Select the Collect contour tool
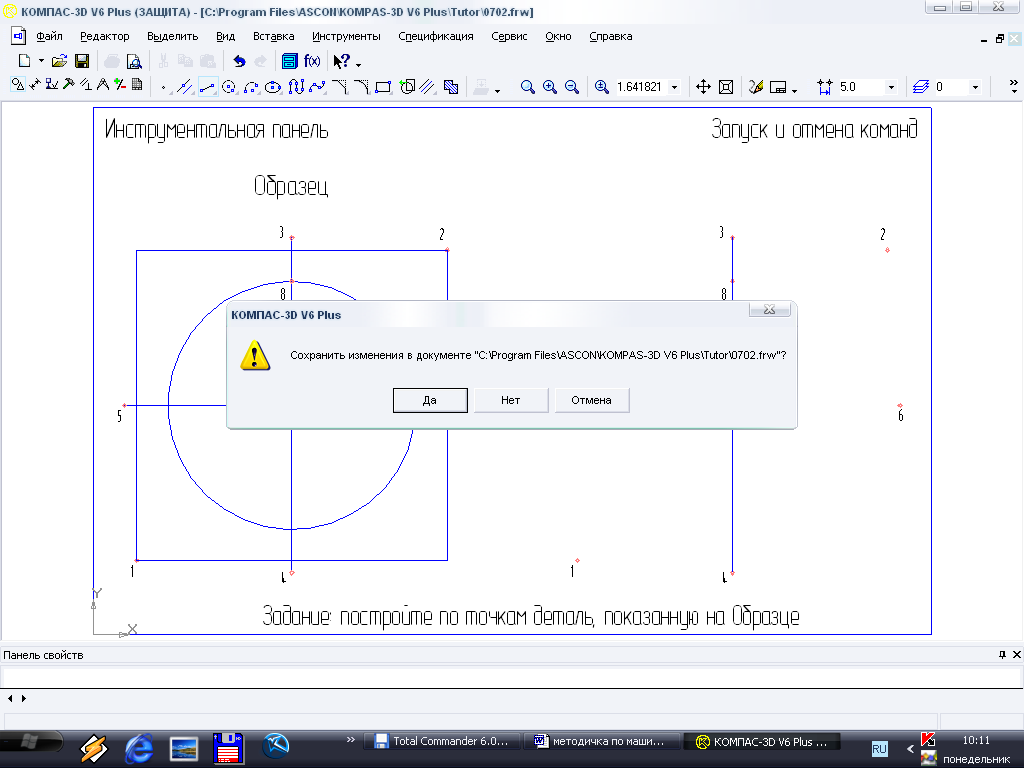 pyautogui.click(x=407, y=87)
